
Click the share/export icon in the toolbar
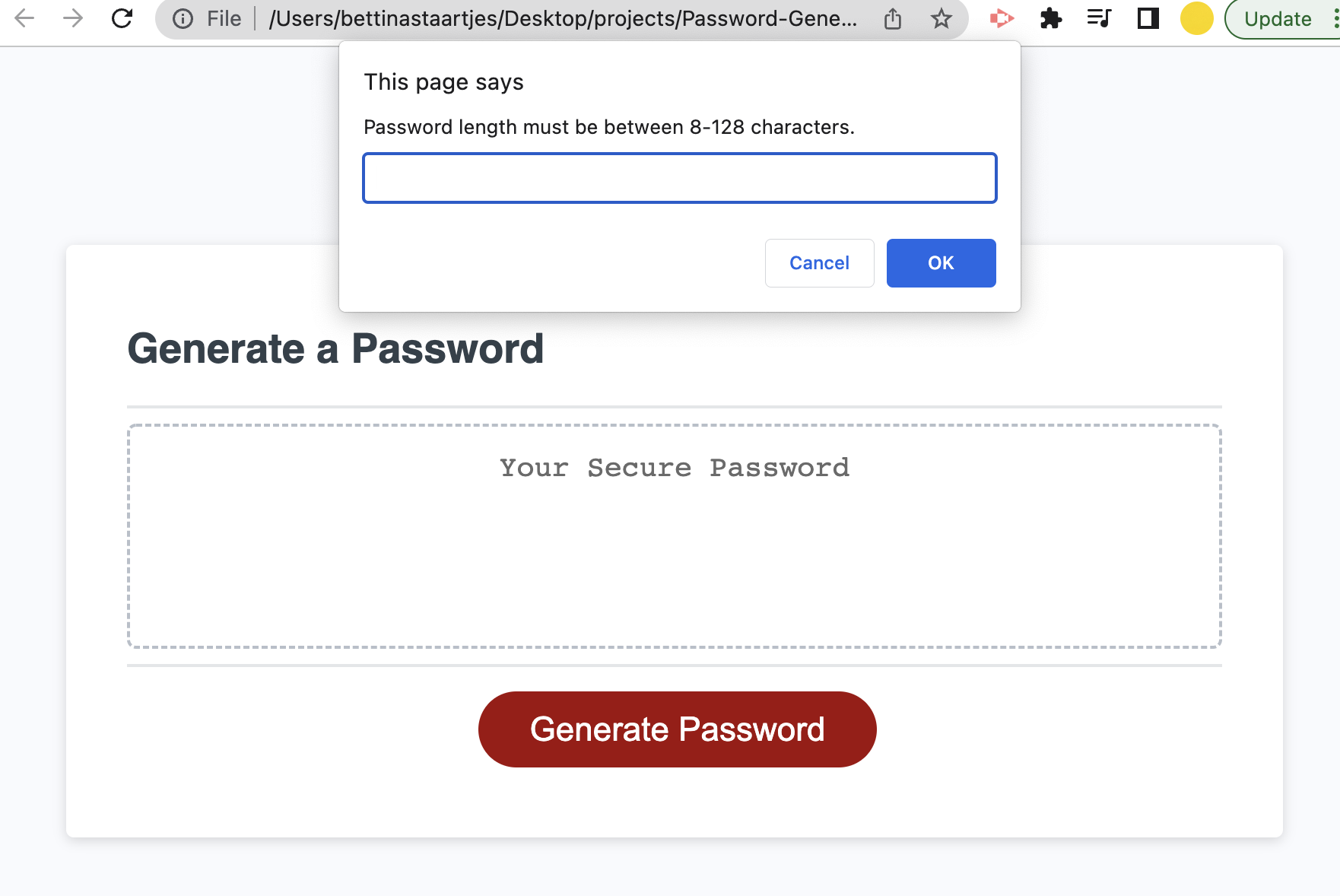891,19
